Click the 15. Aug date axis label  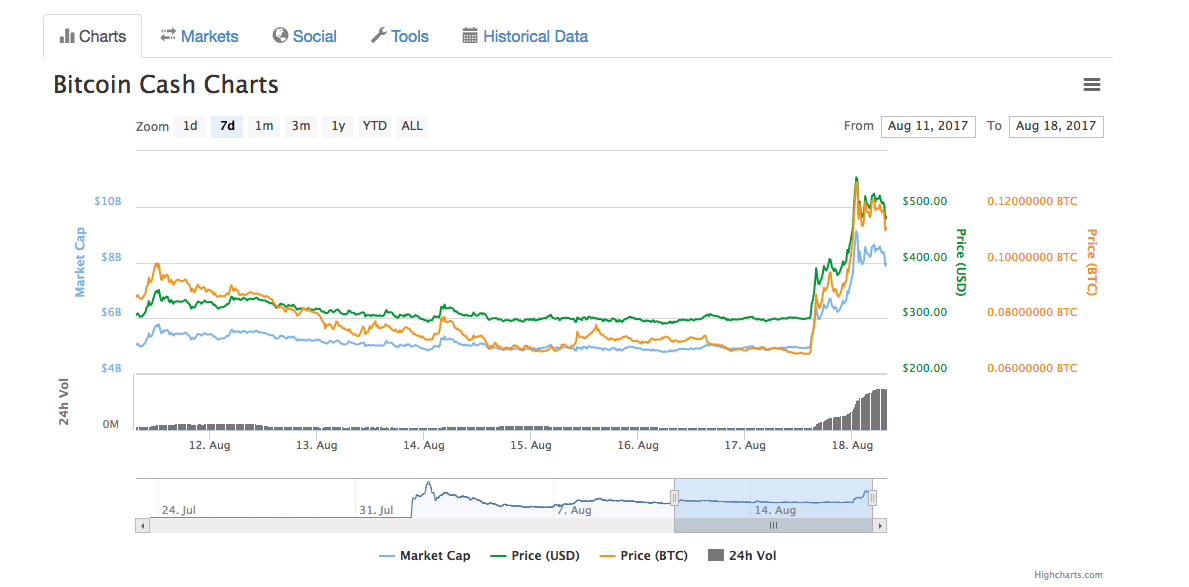[530, 446]
